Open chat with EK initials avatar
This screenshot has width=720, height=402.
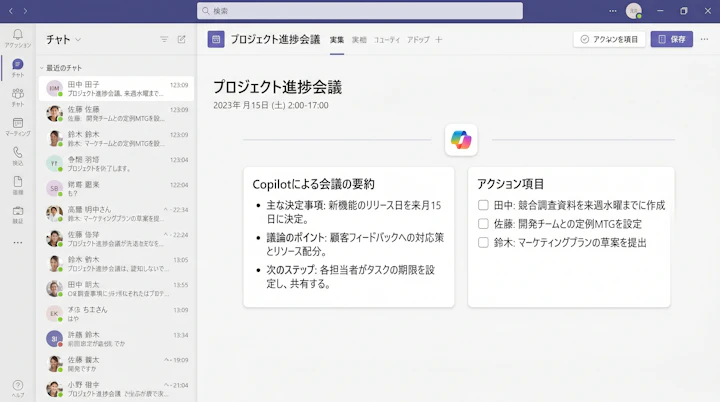[x=116, y=314]
